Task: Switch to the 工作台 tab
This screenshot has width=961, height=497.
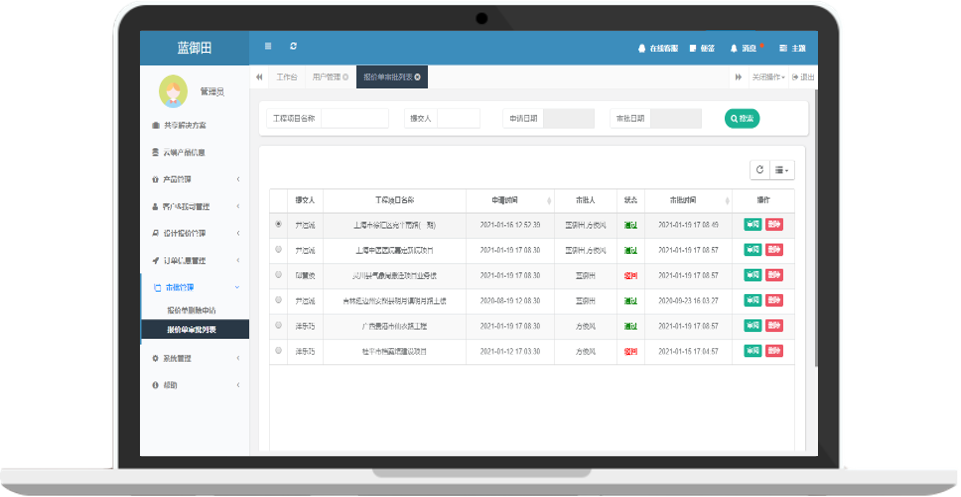Action: [287, 77]
